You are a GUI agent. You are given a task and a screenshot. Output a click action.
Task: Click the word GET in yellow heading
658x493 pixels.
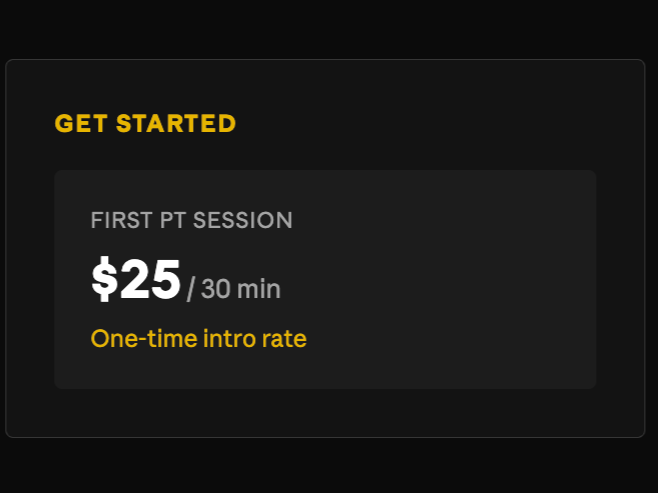tap(81, 123)
